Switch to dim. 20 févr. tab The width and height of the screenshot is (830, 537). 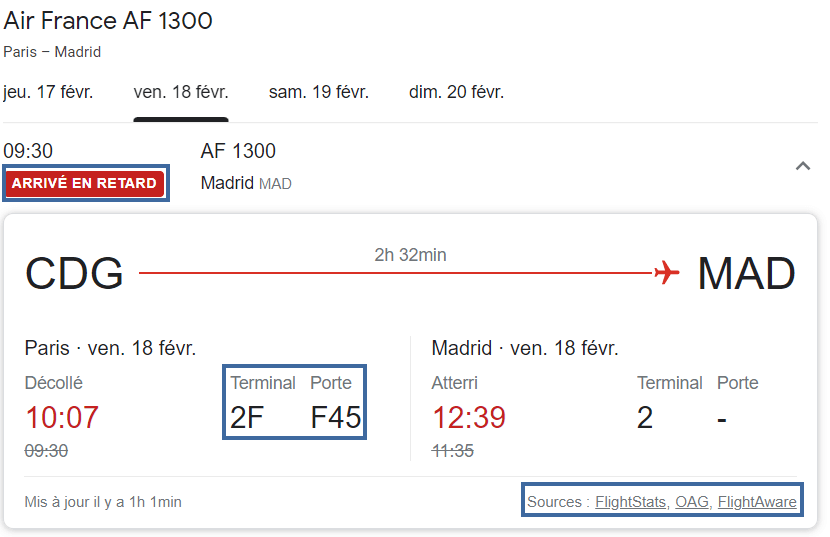456,92
